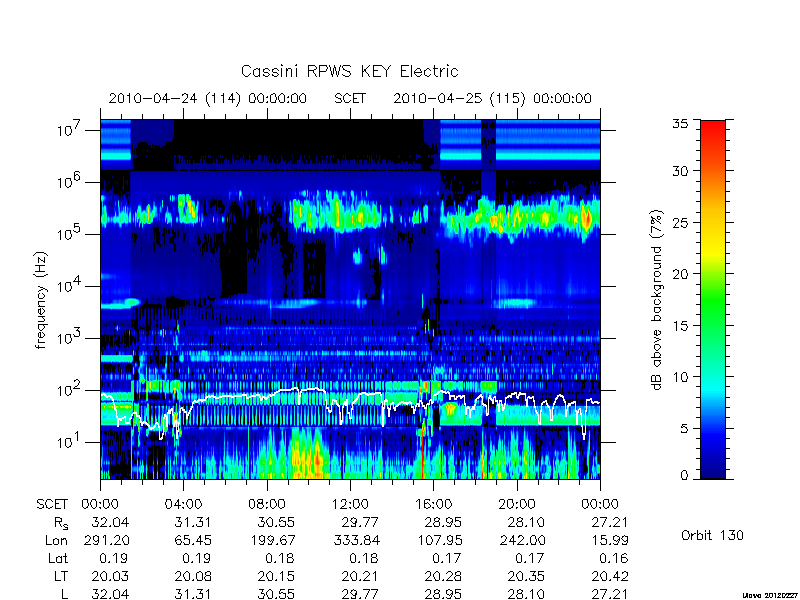Click the 'Lat' row label

58,558
